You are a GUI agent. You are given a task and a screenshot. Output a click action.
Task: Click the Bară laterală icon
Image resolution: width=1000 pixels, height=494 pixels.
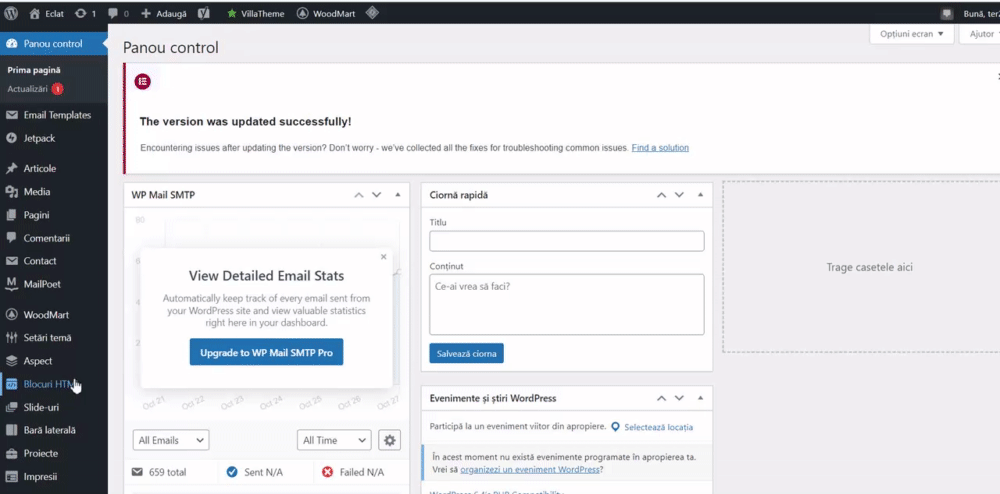pyautogui.click(x=11, y=430)
